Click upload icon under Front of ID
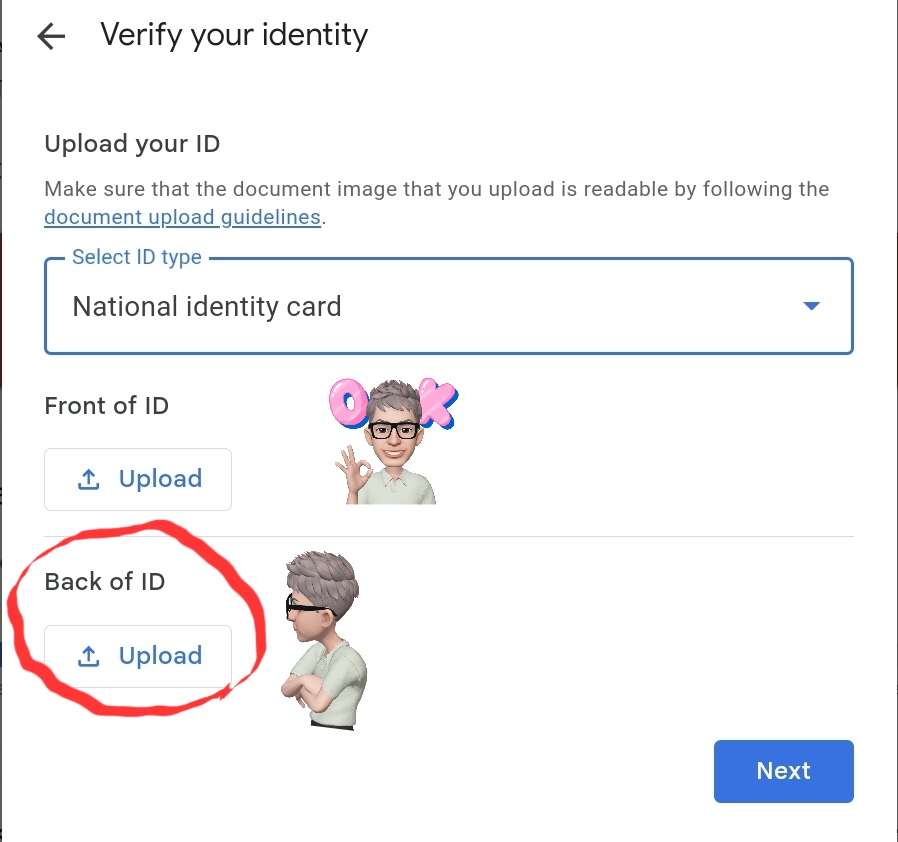Viewport: 898px width, 842px height. point(89,480)
